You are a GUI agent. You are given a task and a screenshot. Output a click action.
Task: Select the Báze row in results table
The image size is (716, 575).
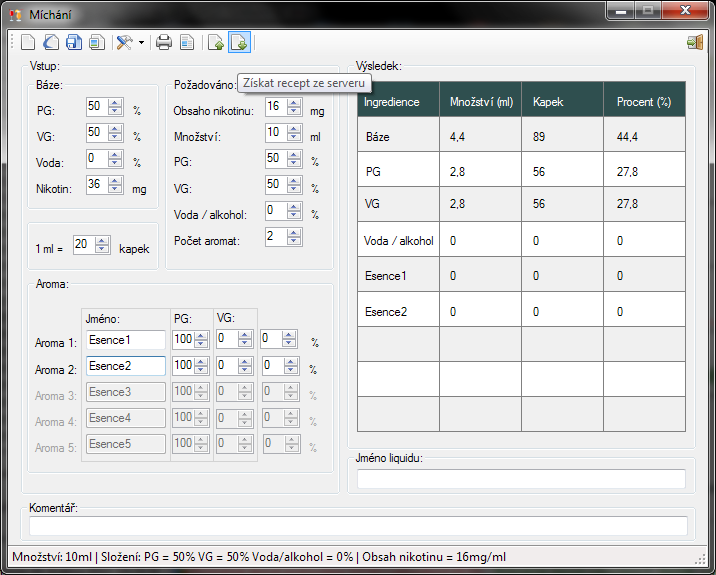tap(521, 135)
